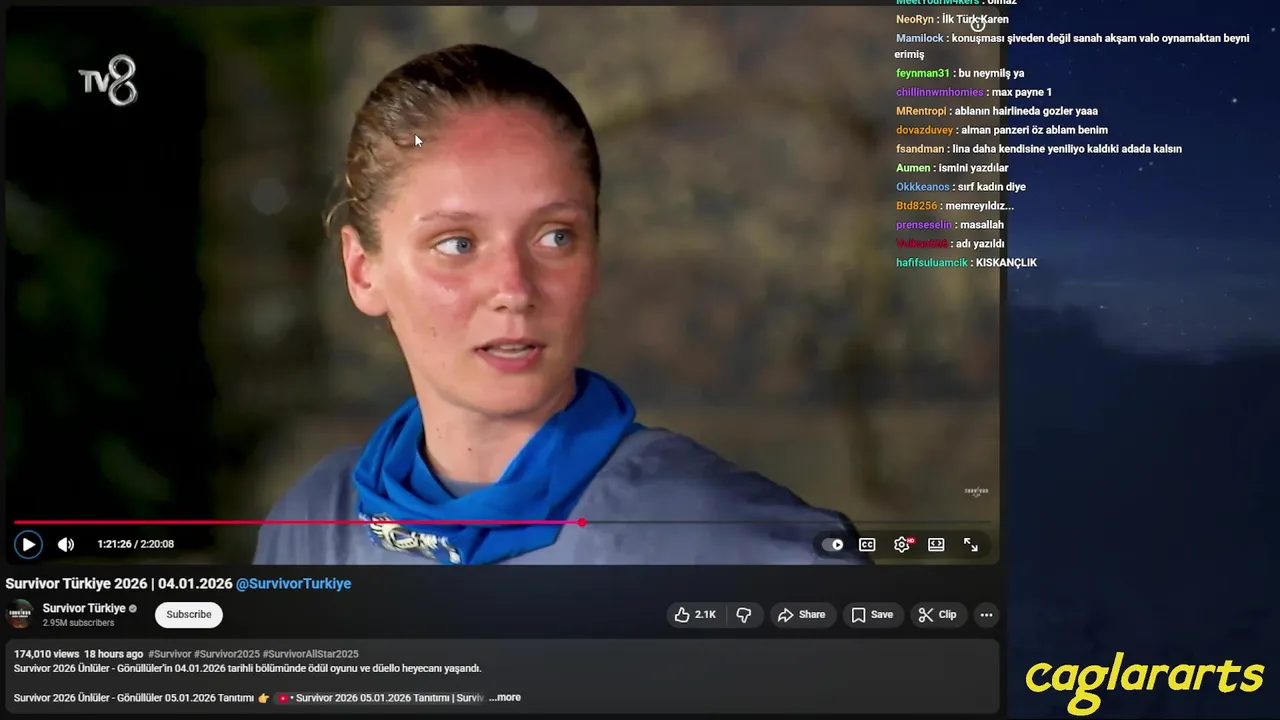This screenshot has height=720, width=1280.
Task: Mute the video volume
Action: click(66, 544)
